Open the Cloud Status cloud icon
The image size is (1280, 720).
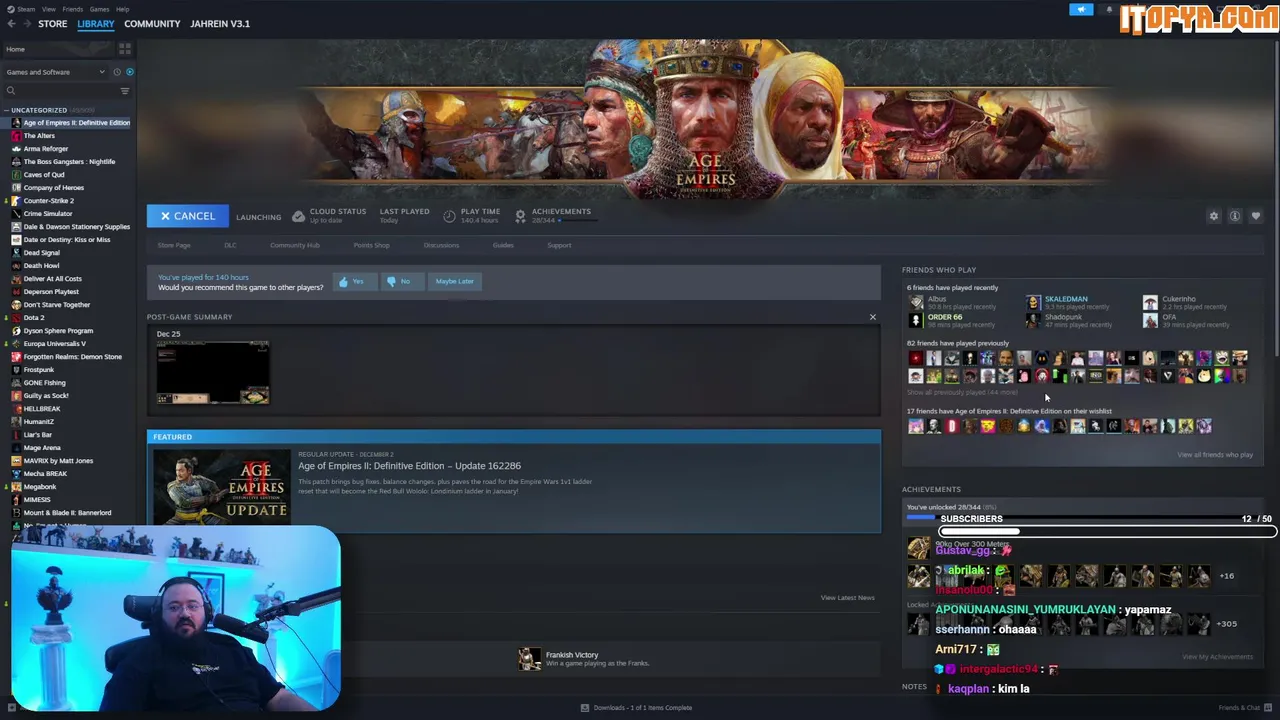[x=298, y=216]
